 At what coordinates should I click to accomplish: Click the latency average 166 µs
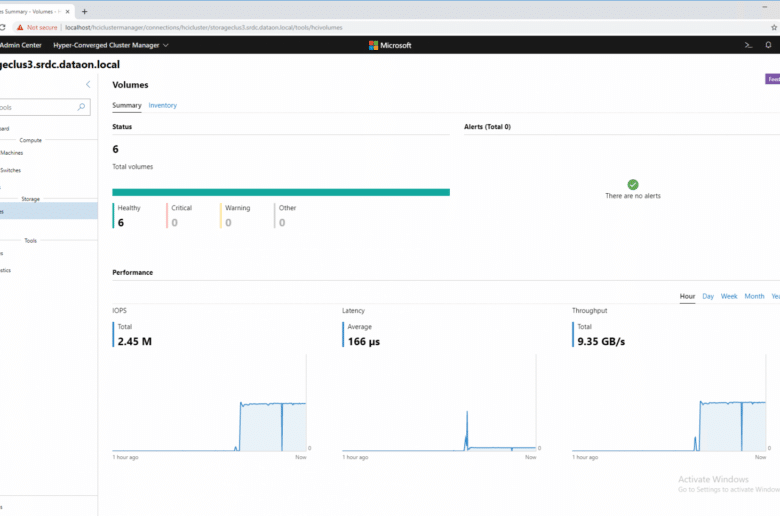tap(364, 341)
